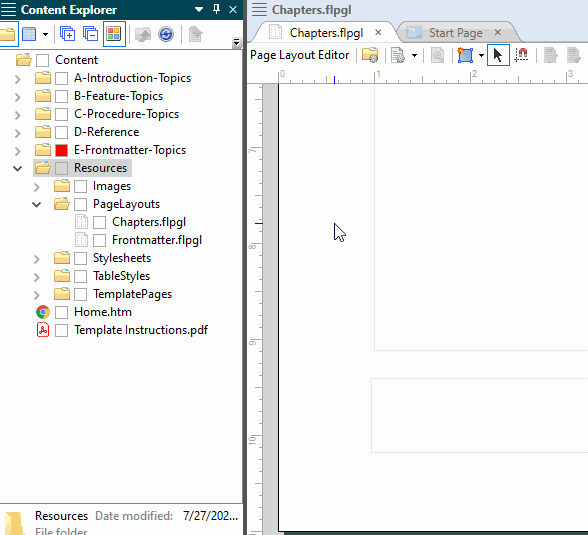Check the box beside Chapters.flpgl

(x=99, y=222)
